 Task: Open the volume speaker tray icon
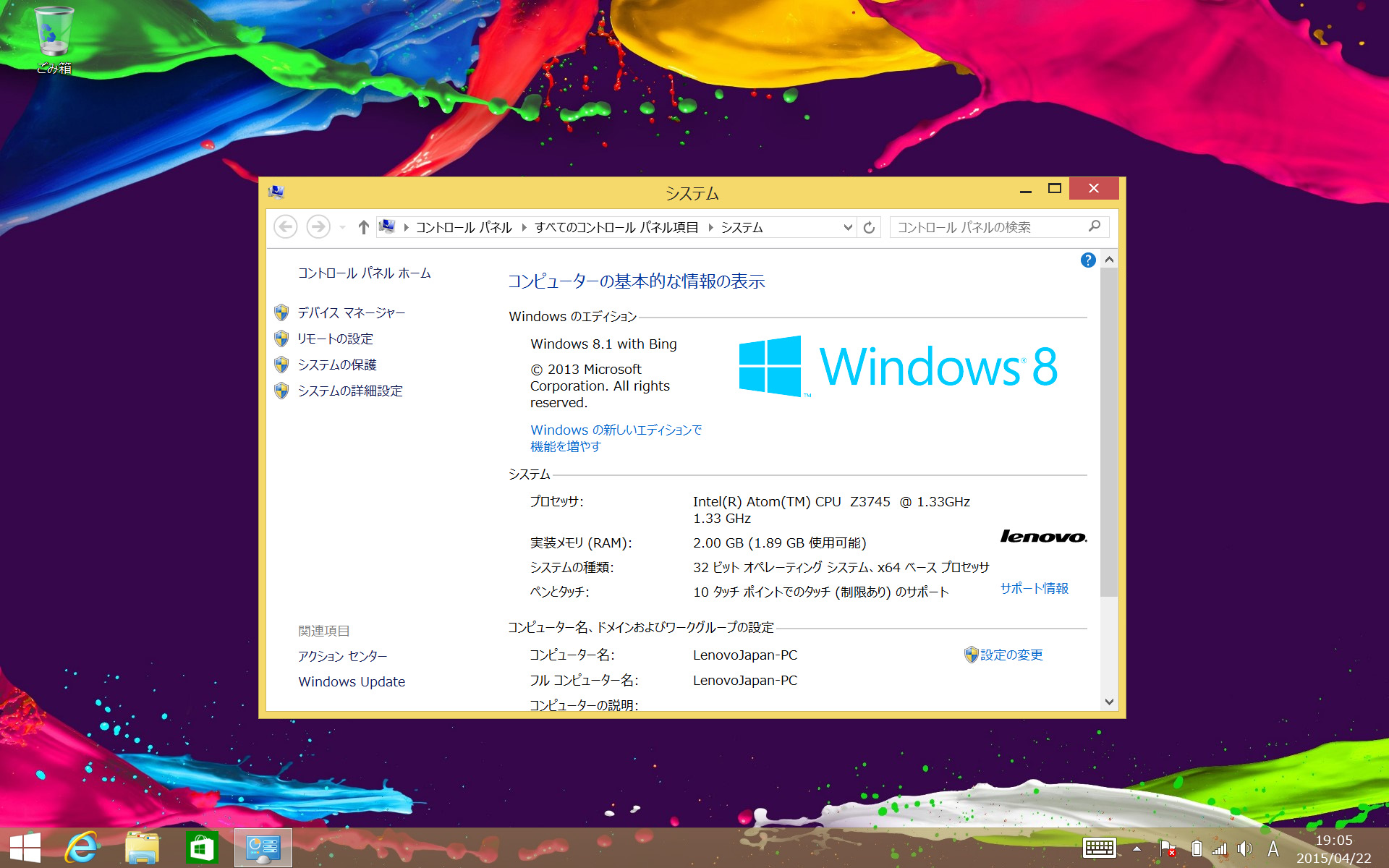pos(1245,848)
